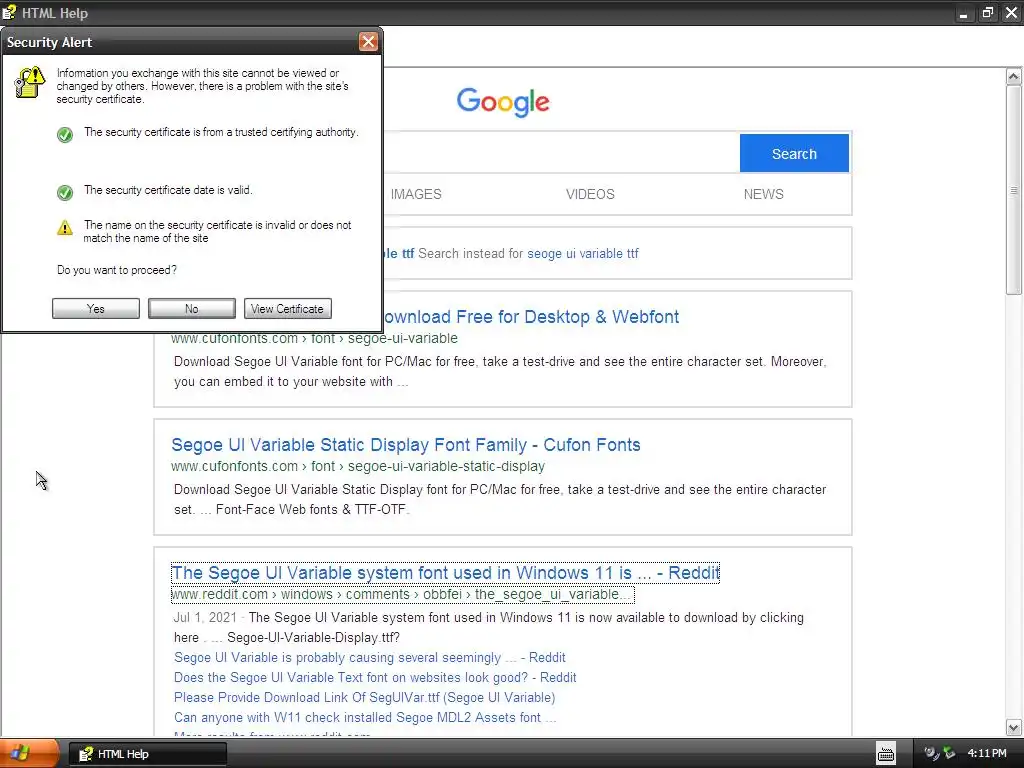The height and width of the screenshot is (768, 1024).
Task: Click the Security Alert lock warning icon
Action: [29, 82]
